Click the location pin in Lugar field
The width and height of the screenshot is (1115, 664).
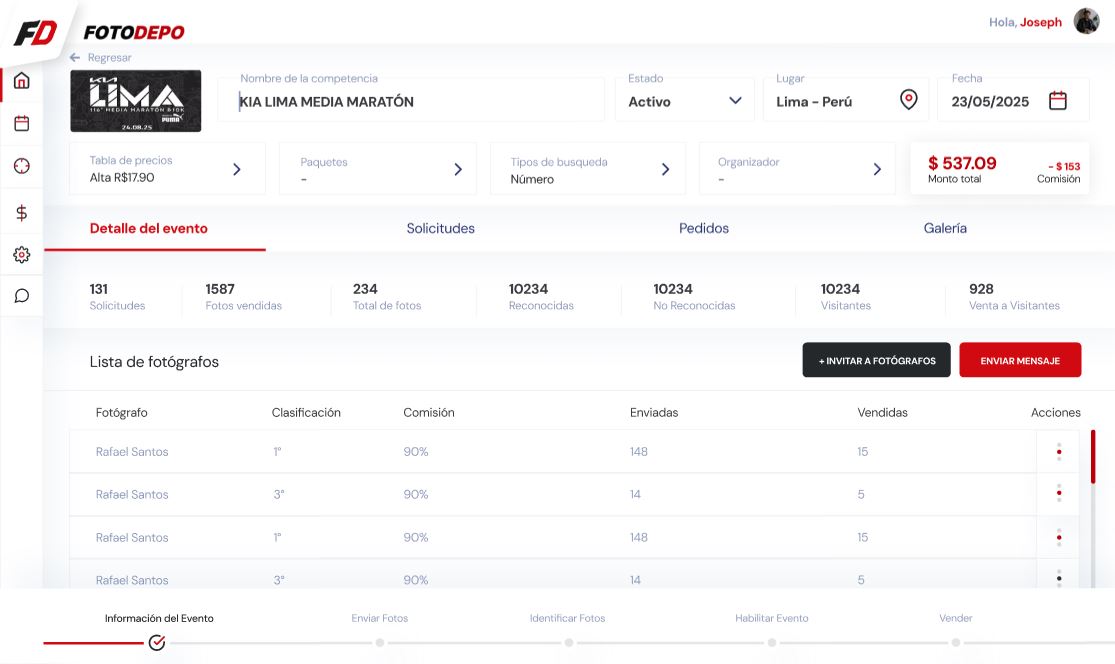(x=908, y=100)
